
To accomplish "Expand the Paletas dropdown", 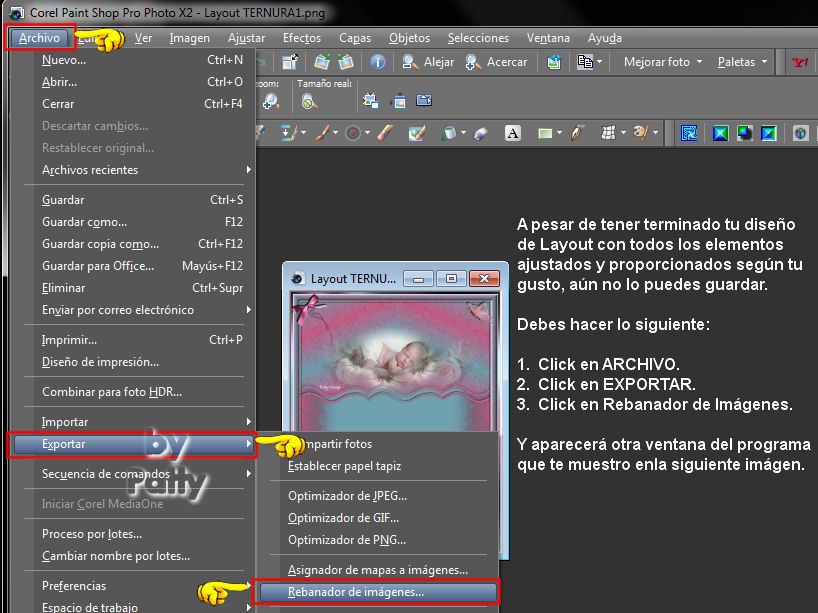I will (742, 62).
